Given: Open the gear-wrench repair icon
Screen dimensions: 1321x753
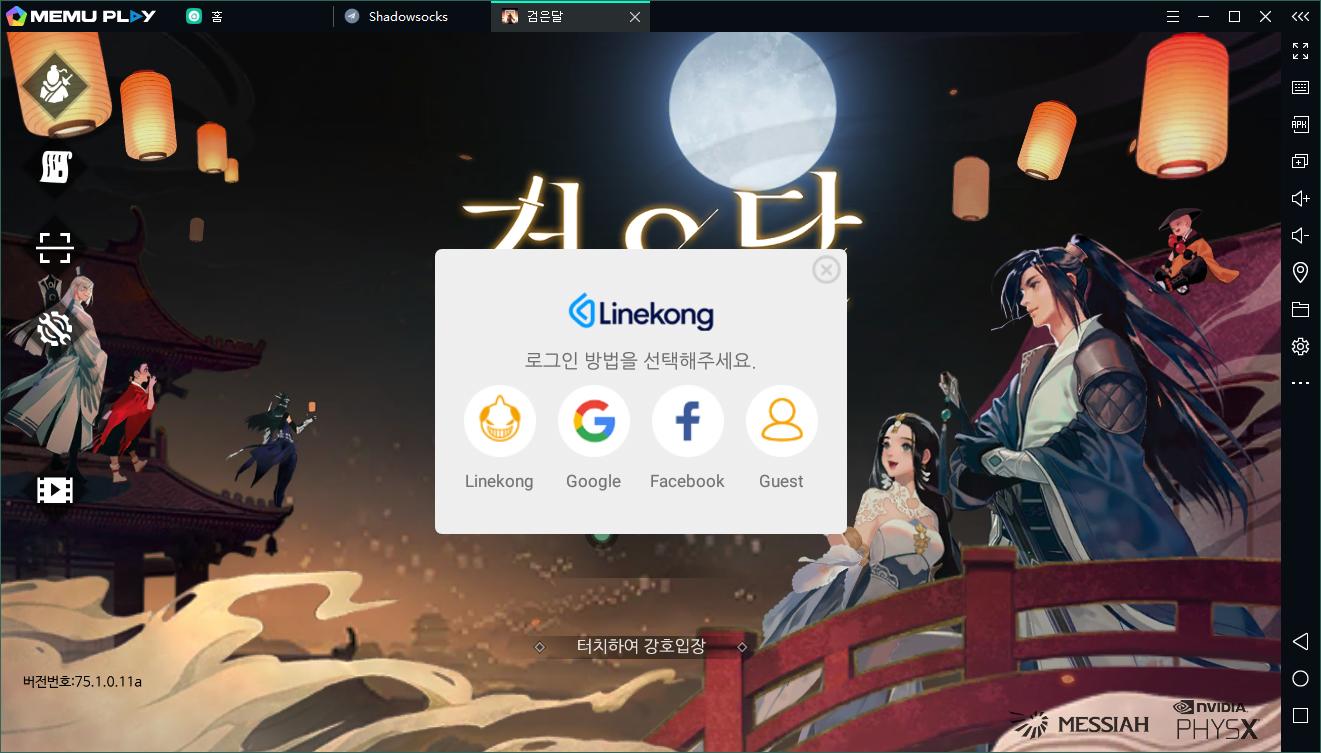Looking at the screenshot, I should (x=55, y=328).
